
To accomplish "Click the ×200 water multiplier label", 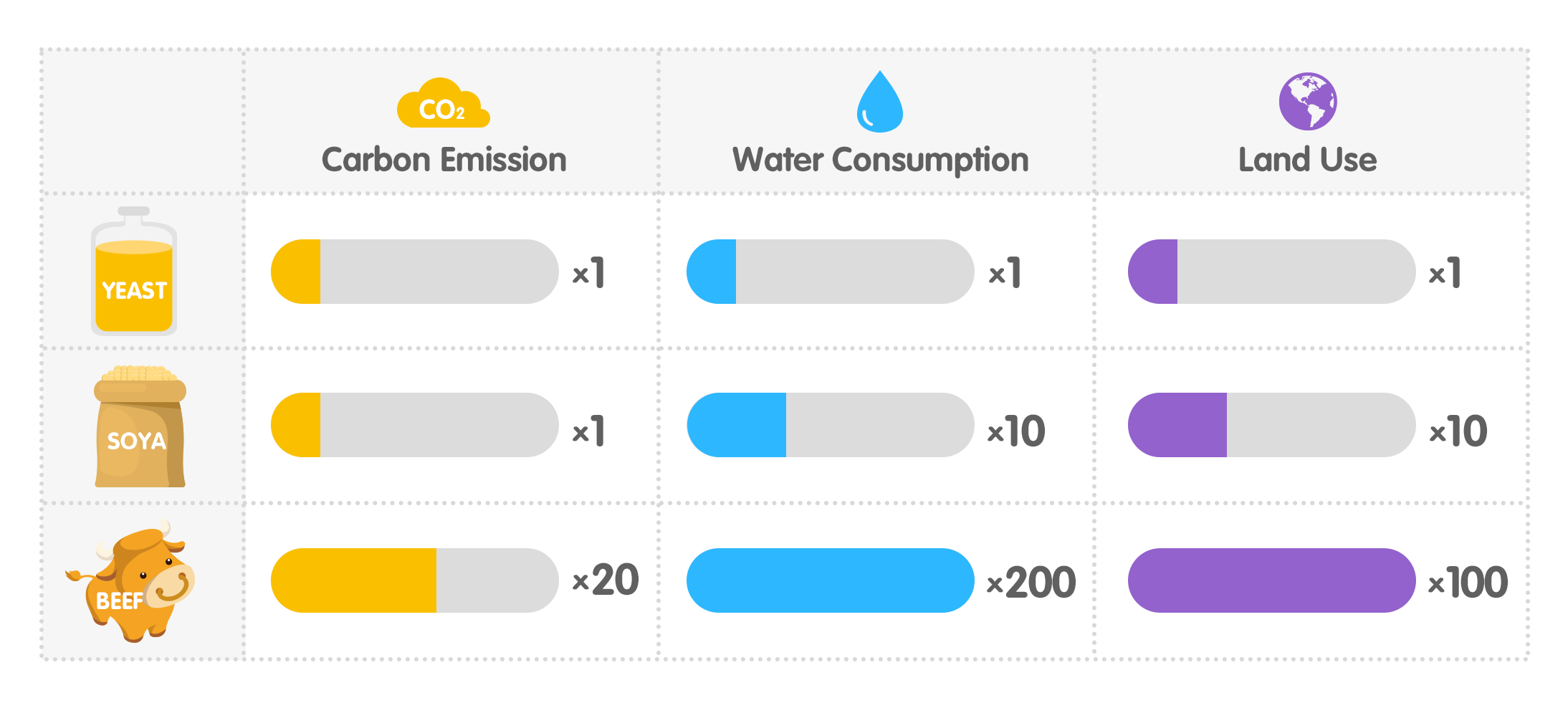I will click(1031, 582).
